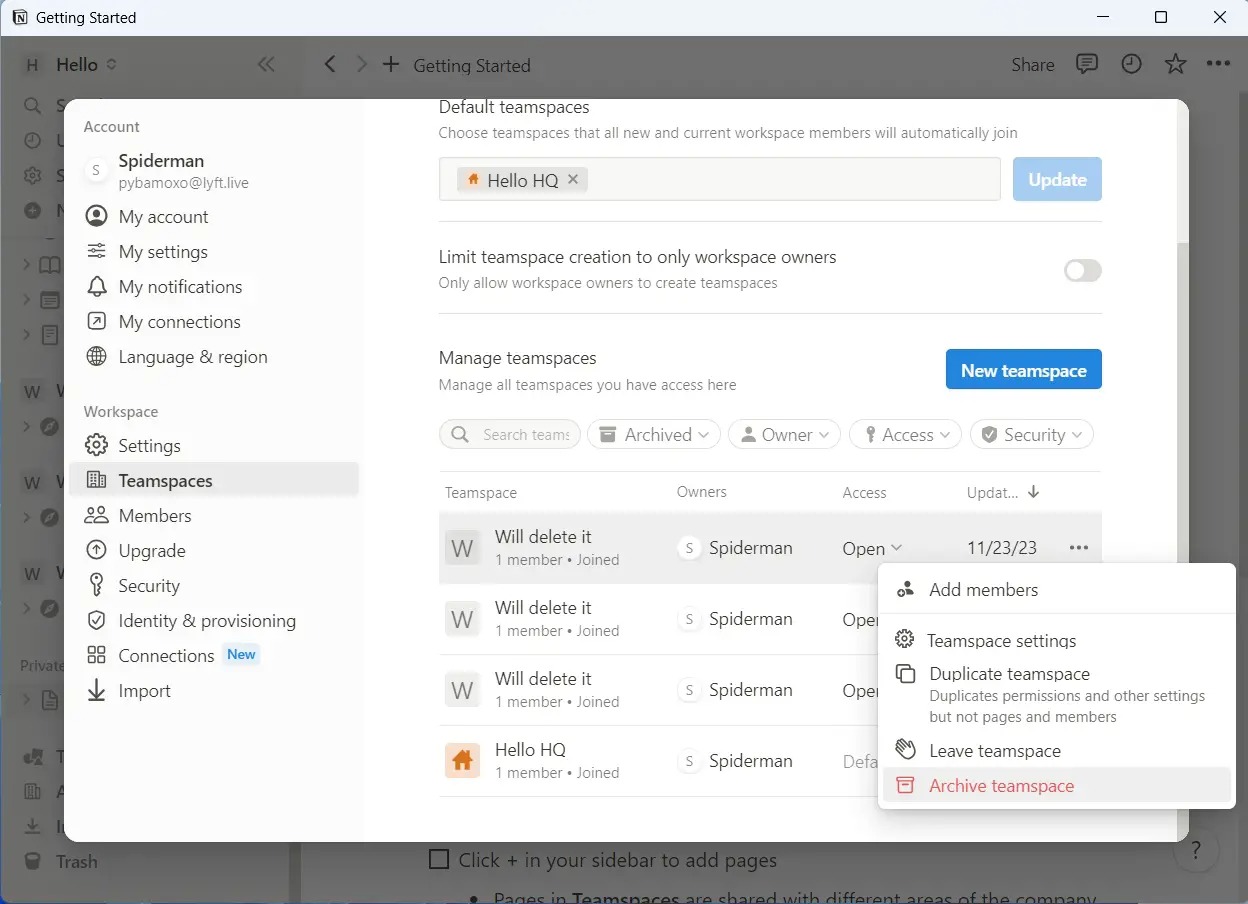Viewport: 1248px width, 904px height.
Task: Open My notifications settings
Action: click(x=180, y=287)
